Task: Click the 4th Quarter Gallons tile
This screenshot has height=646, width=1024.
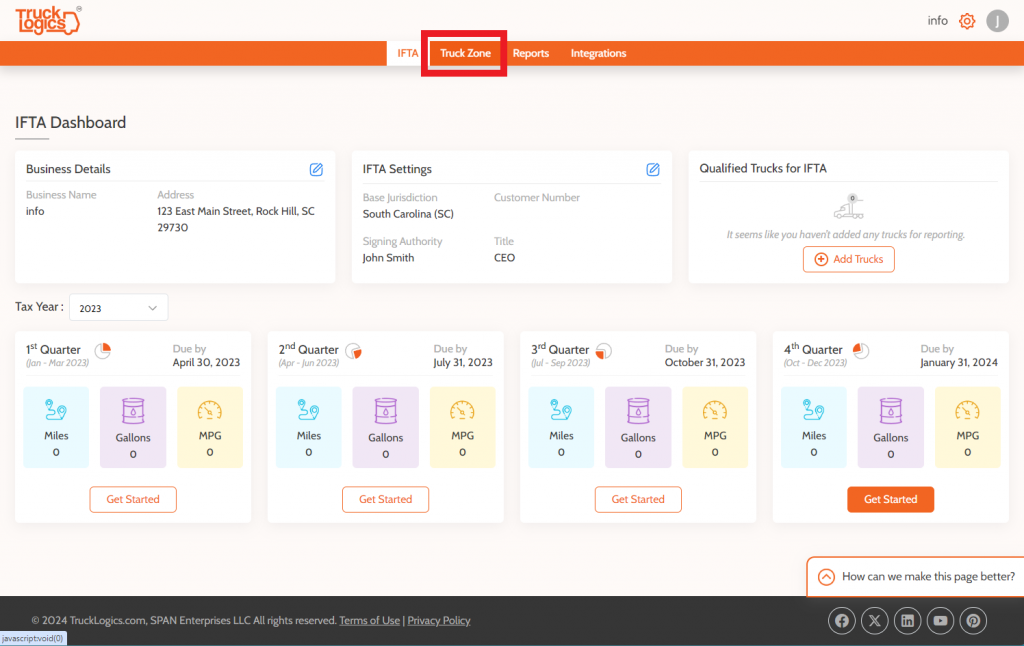Action: click(891, 427)
